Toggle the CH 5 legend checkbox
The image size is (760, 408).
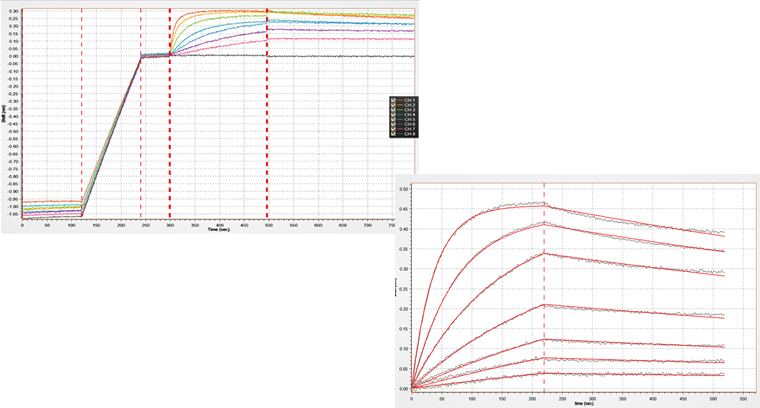393,121
